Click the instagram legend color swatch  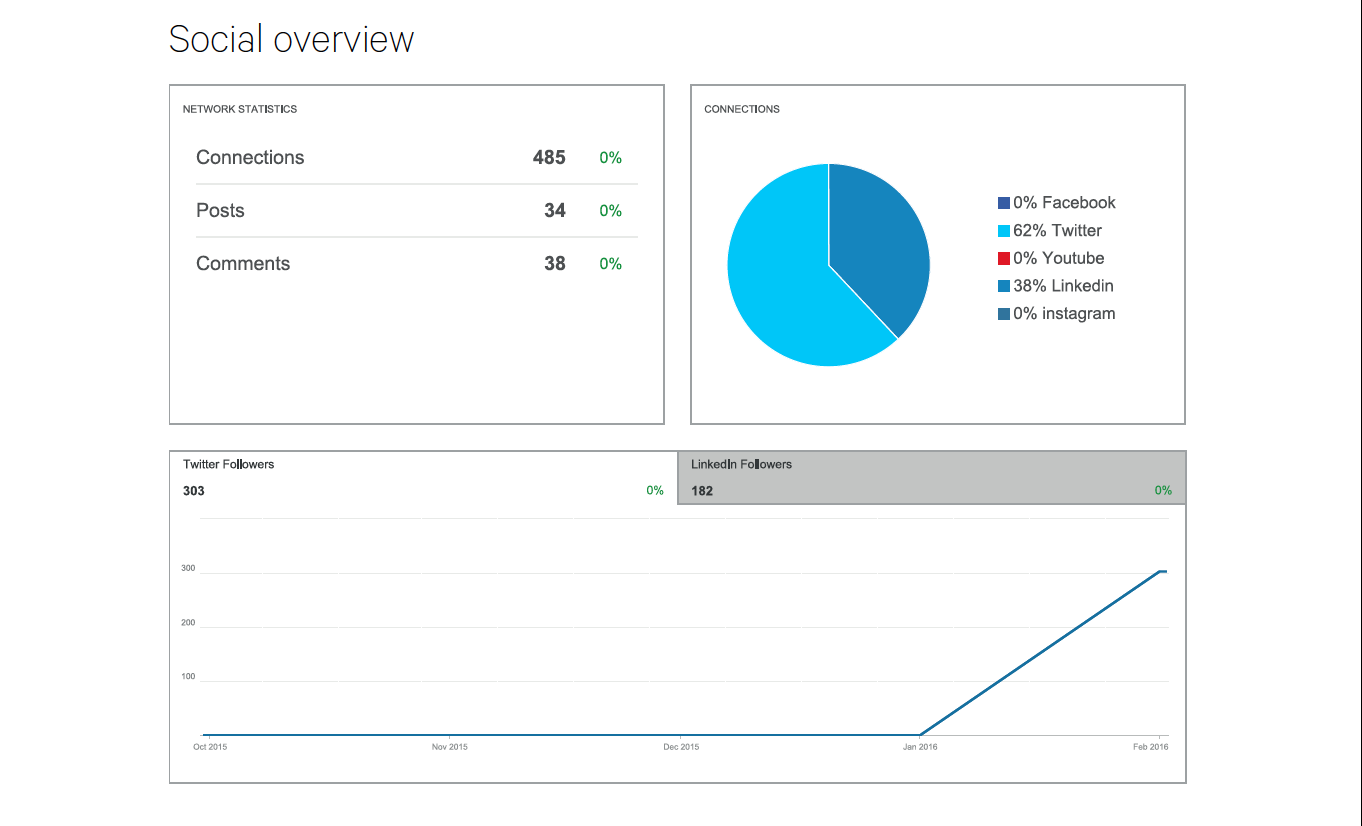click(x=1004, y=314)
